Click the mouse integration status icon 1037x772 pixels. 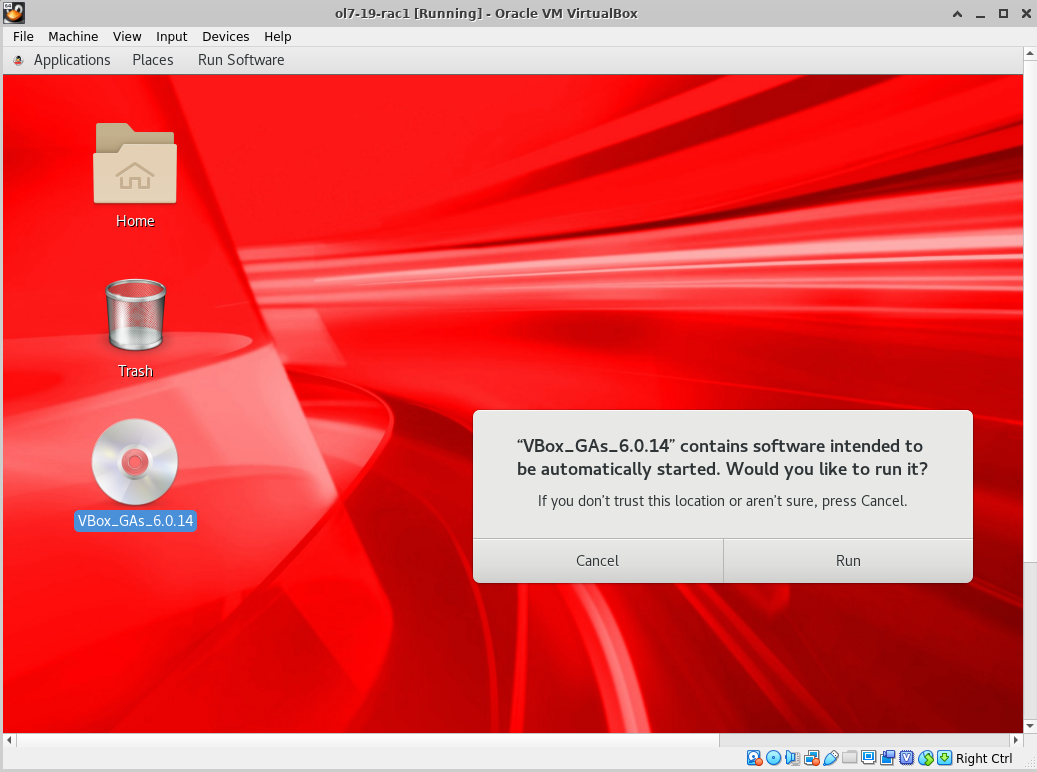[x=926, y=758]
